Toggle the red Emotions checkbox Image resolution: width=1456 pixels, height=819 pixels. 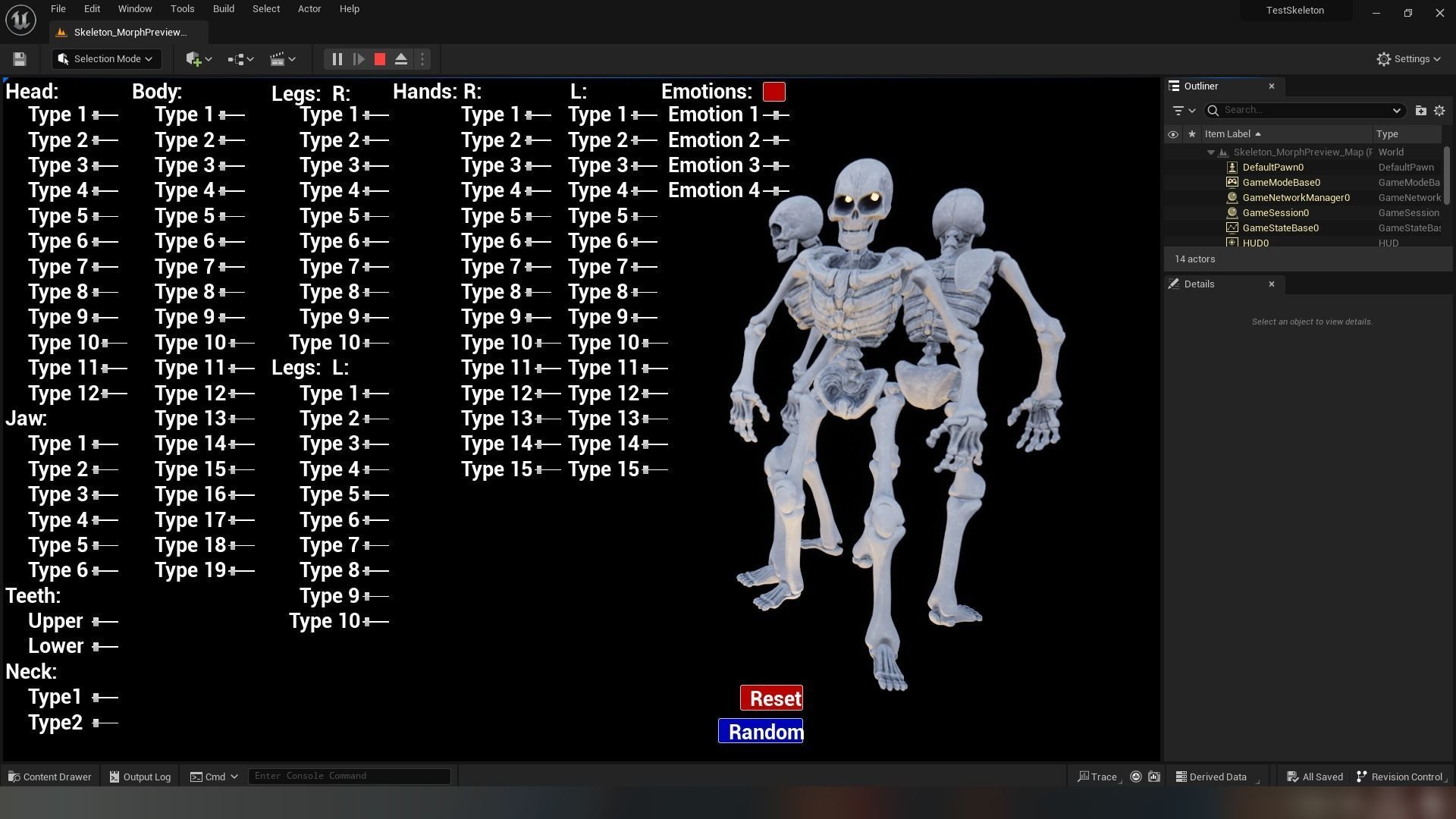773,92
